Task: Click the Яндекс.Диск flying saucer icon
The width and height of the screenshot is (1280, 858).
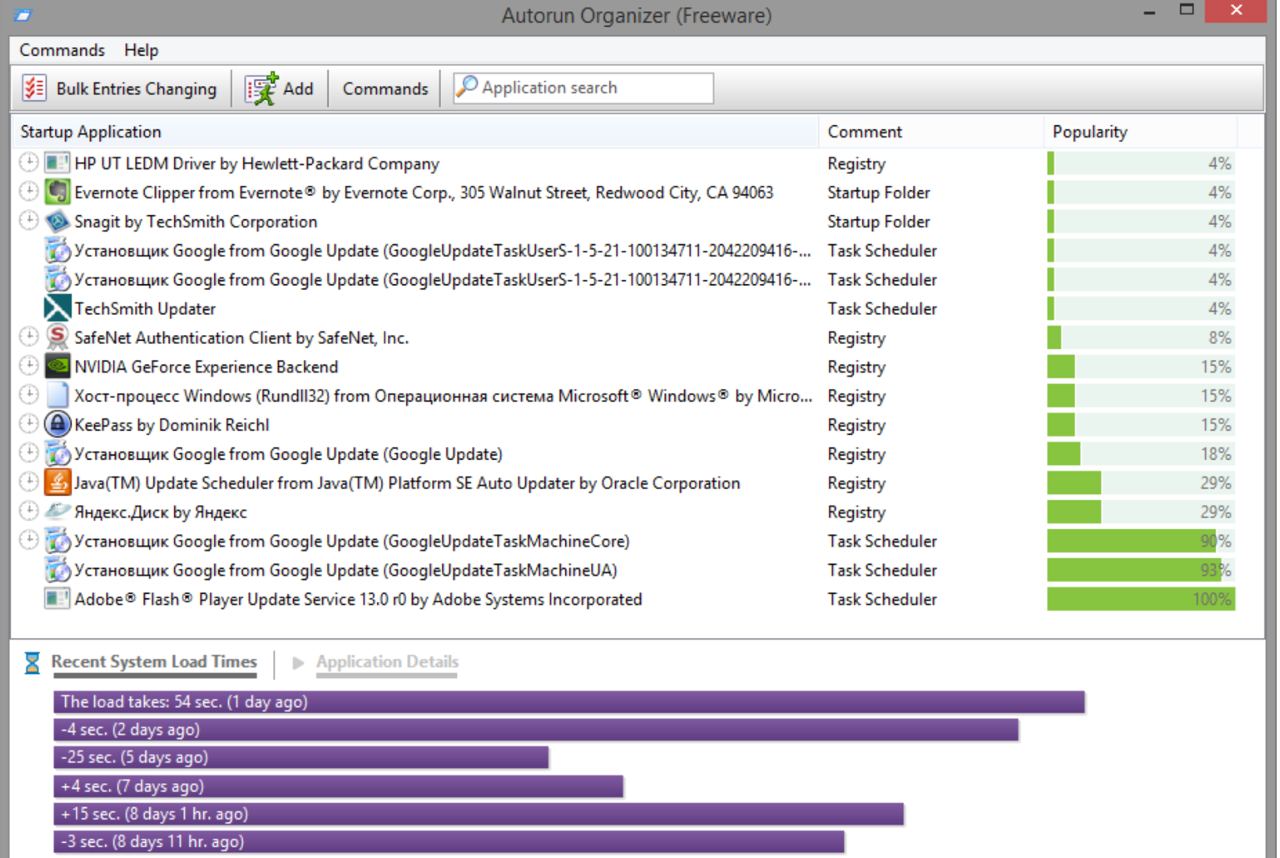Action: 58,512
